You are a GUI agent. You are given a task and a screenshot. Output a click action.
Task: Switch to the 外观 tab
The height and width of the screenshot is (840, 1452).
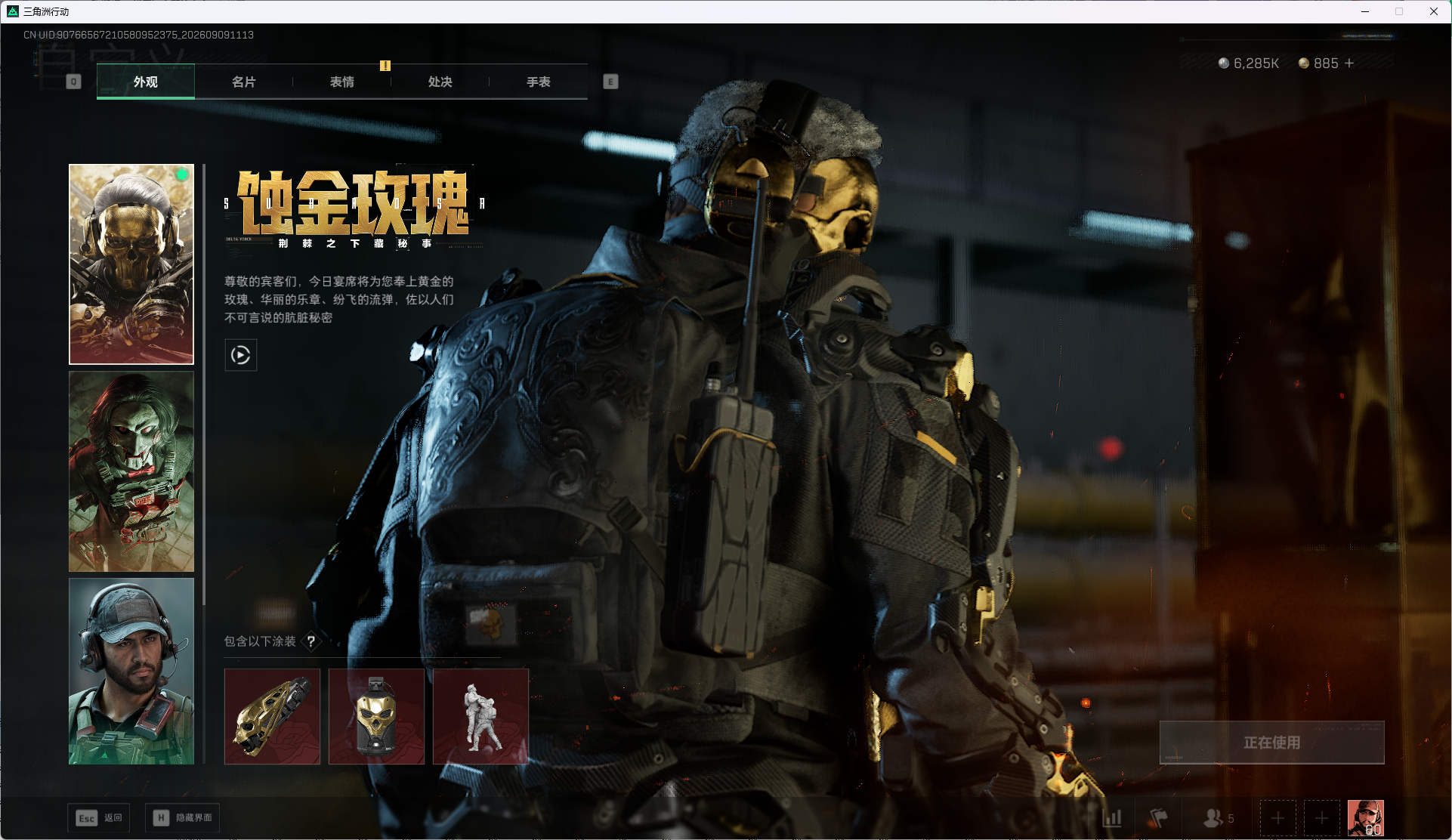146,82
